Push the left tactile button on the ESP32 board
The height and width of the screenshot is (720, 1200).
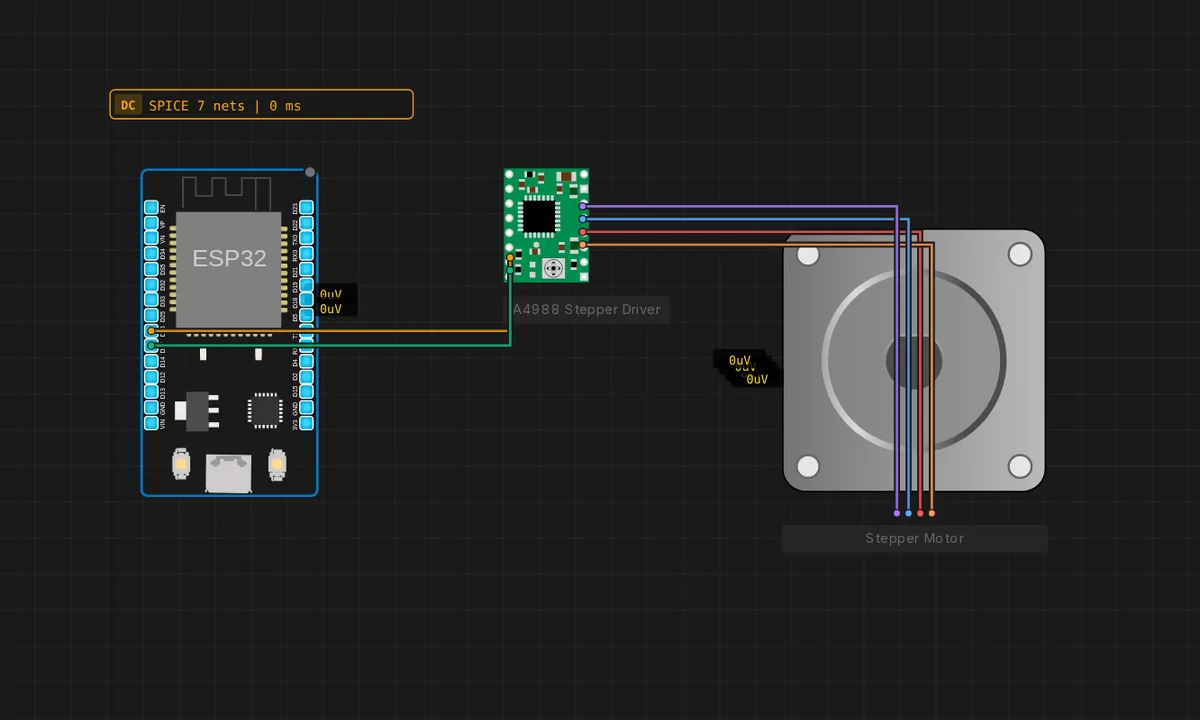point(181,462)
